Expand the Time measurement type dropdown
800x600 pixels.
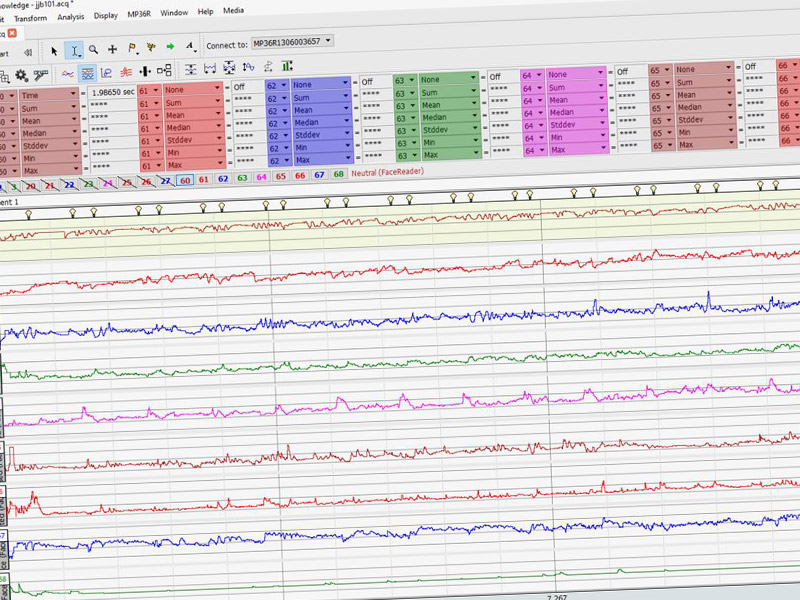[x=49, y=94]
